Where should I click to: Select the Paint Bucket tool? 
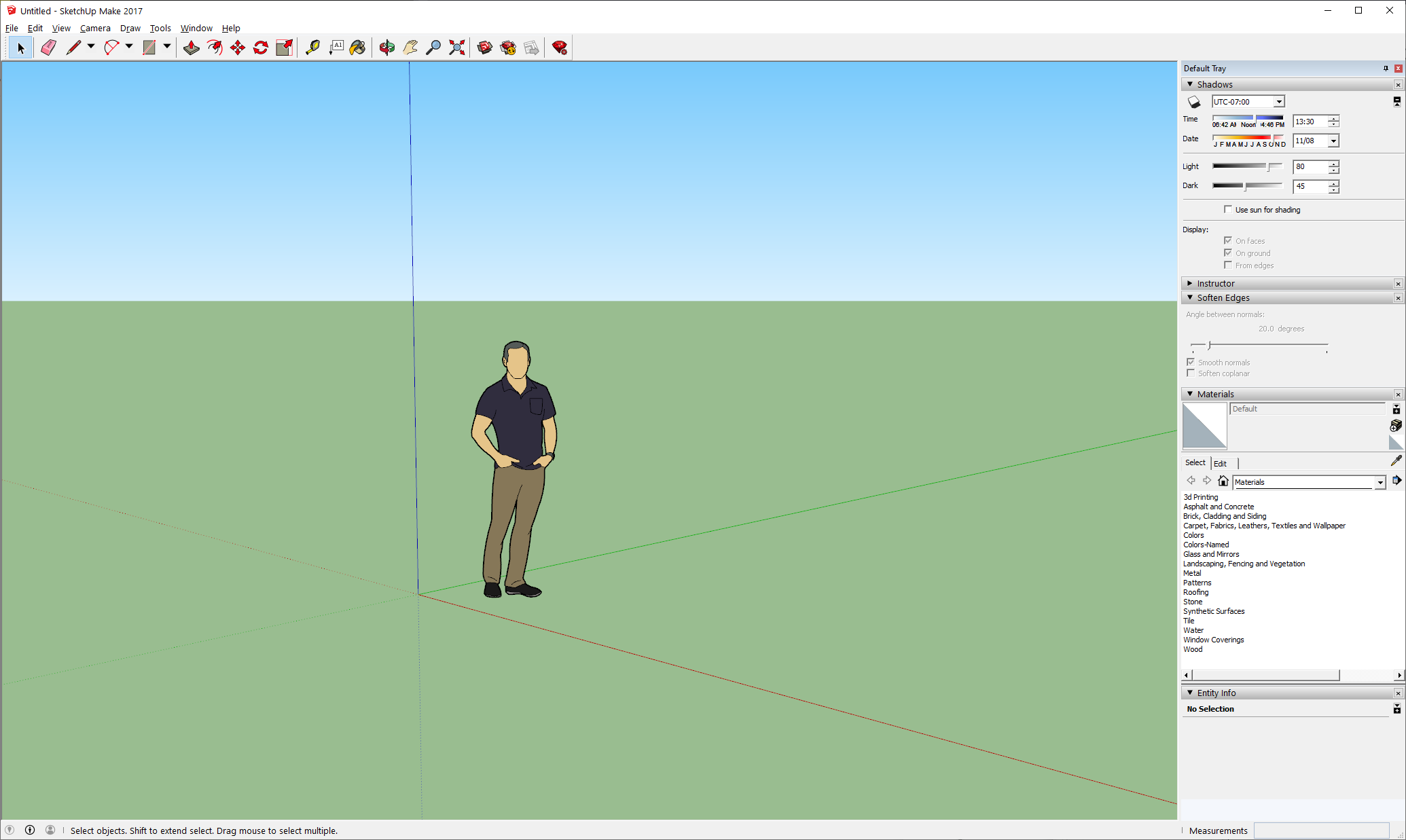click(358, 48)
